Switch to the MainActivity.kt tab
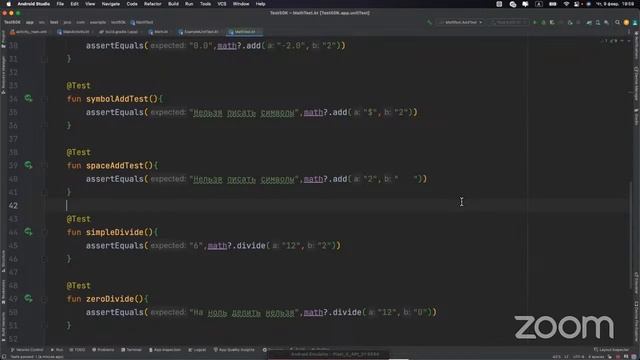Image resolution: width=640 pixels, height=360 pixels. click(x=75, y=32)
